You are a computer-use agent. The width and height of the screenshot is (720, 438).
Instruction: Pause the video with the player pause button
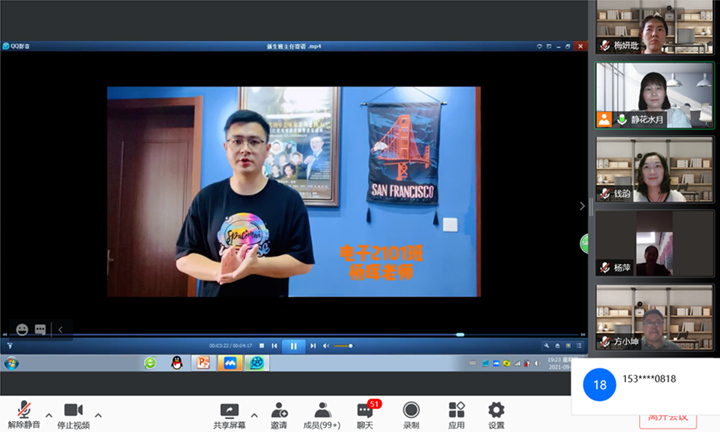coord(294,346)
